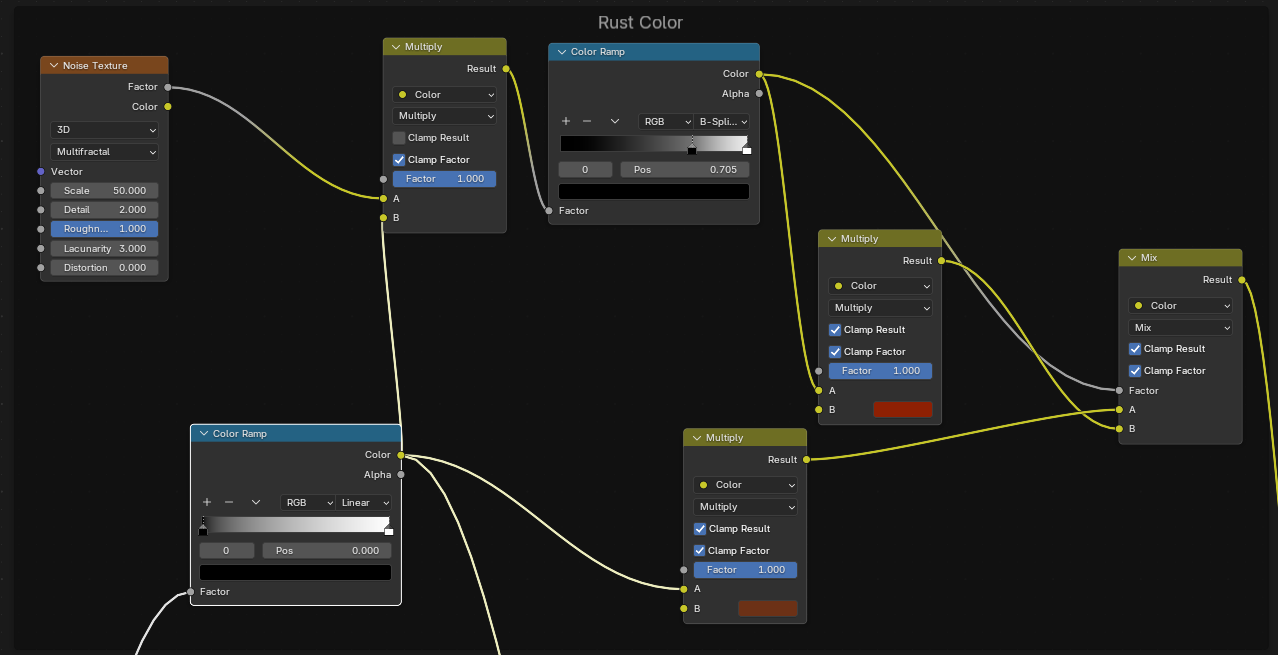1278x655 pixels.
Task: Select the Noise Texture node header
Action: point(104,66)
